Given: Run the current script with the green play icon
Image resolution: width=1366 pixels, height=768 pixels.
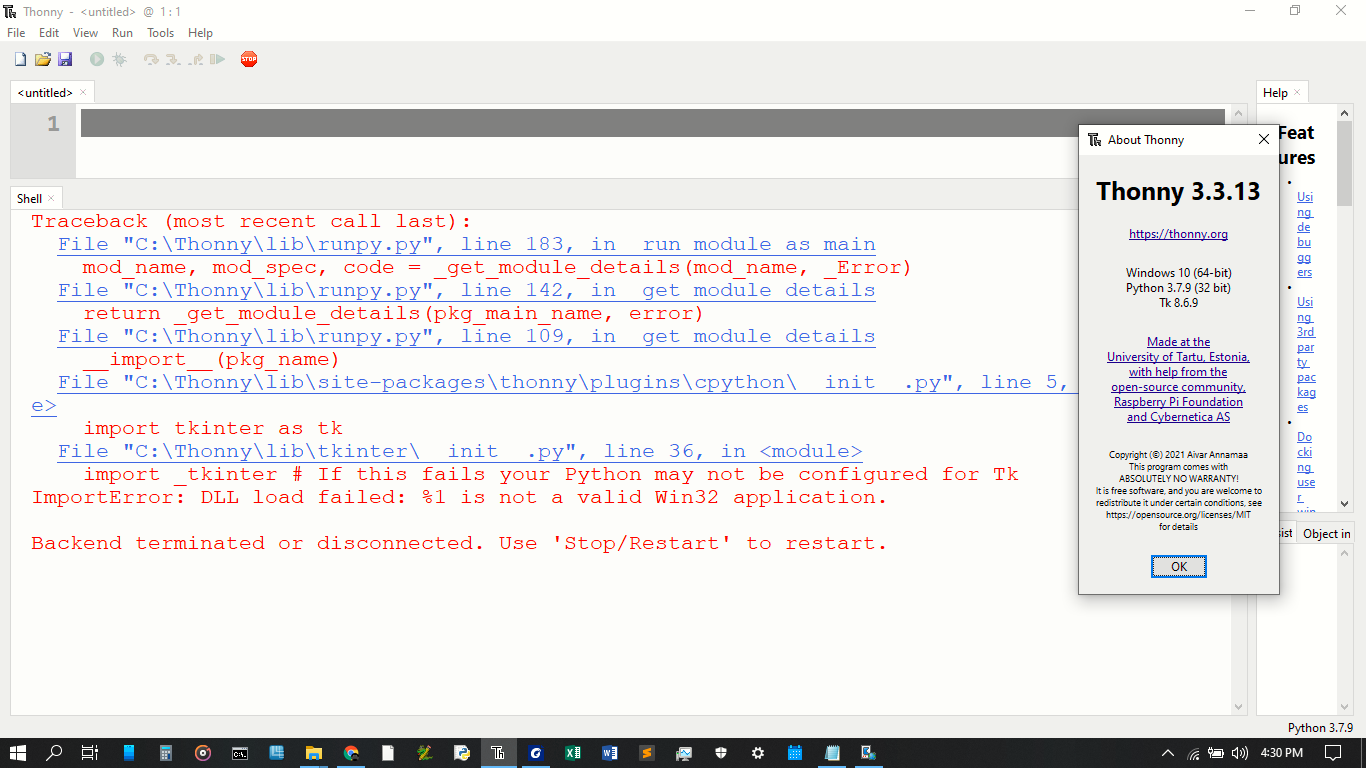Looking at the screenshot, I should [x=96, y=59].
